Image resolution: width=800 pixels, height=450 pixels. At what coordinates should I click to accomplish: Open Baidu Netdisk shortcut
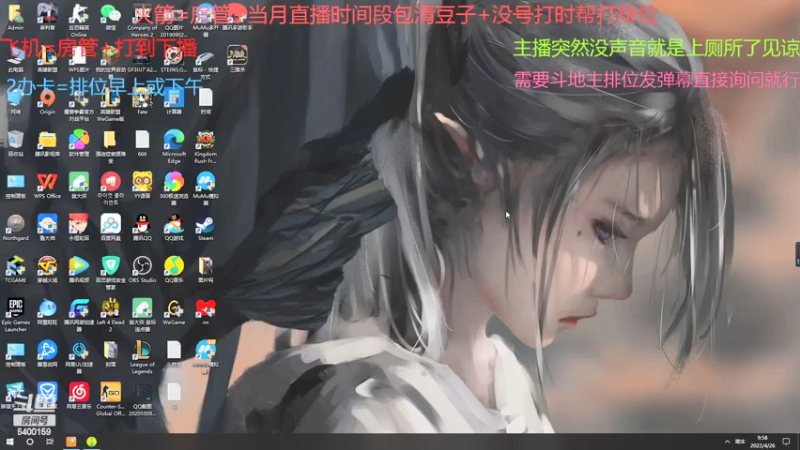tap(111, 227)
